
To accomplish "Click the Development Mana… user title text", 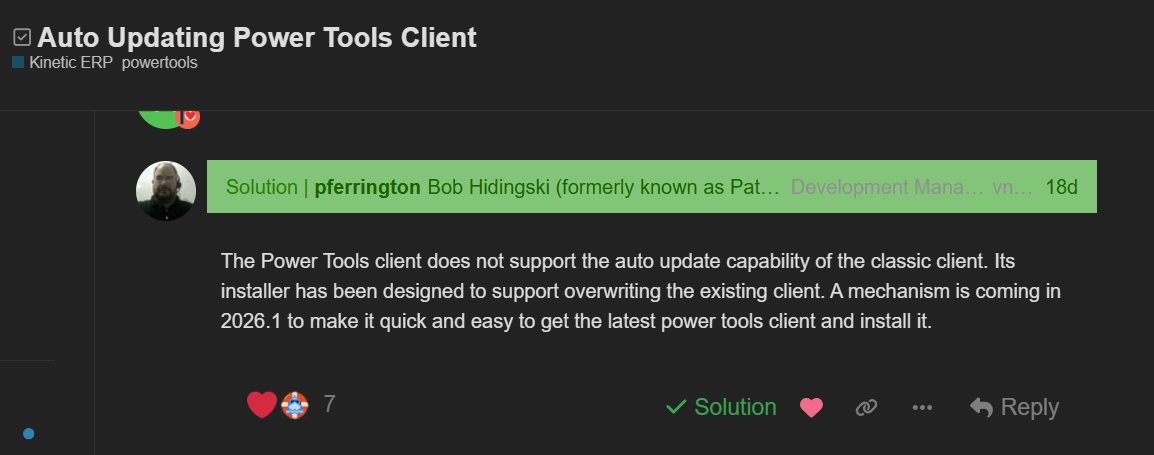I will 887,187.
